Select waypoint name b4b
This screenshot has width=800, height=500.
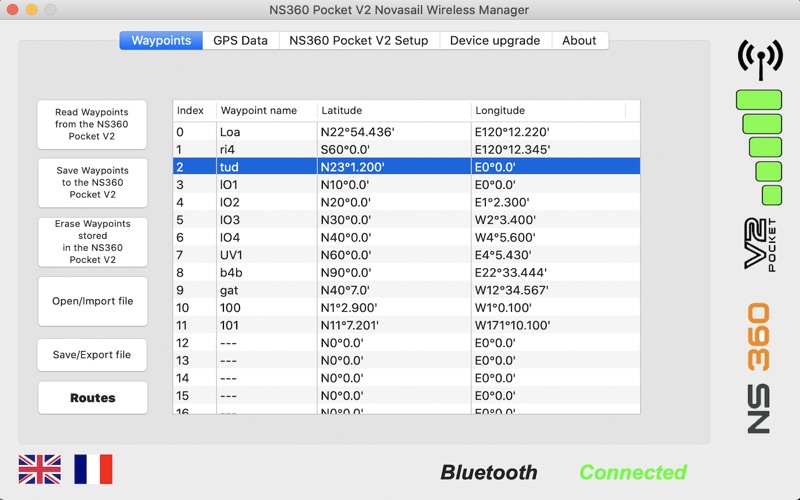click(231, 272)
